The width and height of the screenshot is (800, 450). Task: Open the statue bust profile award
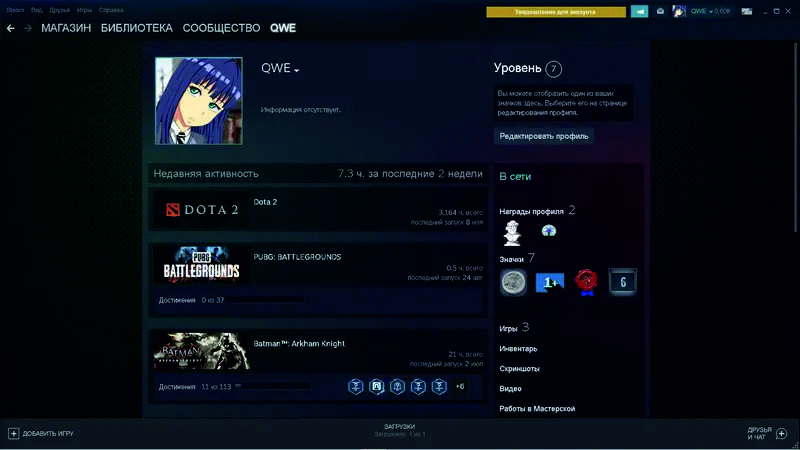pyautogui.click(x=512, y=233)
